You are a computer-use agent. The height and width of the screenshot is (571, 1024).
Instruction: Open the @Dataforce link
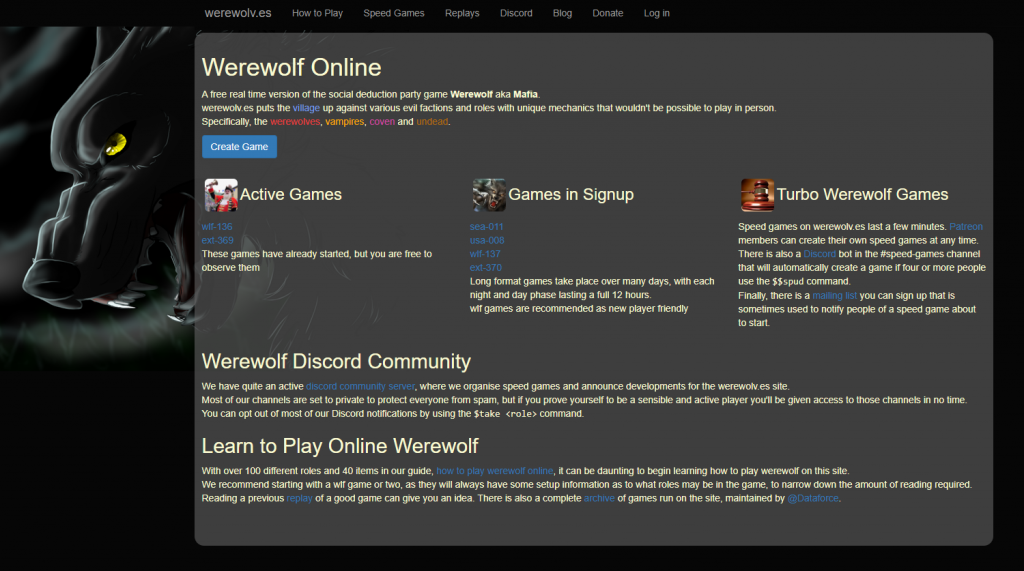(812, 498)
